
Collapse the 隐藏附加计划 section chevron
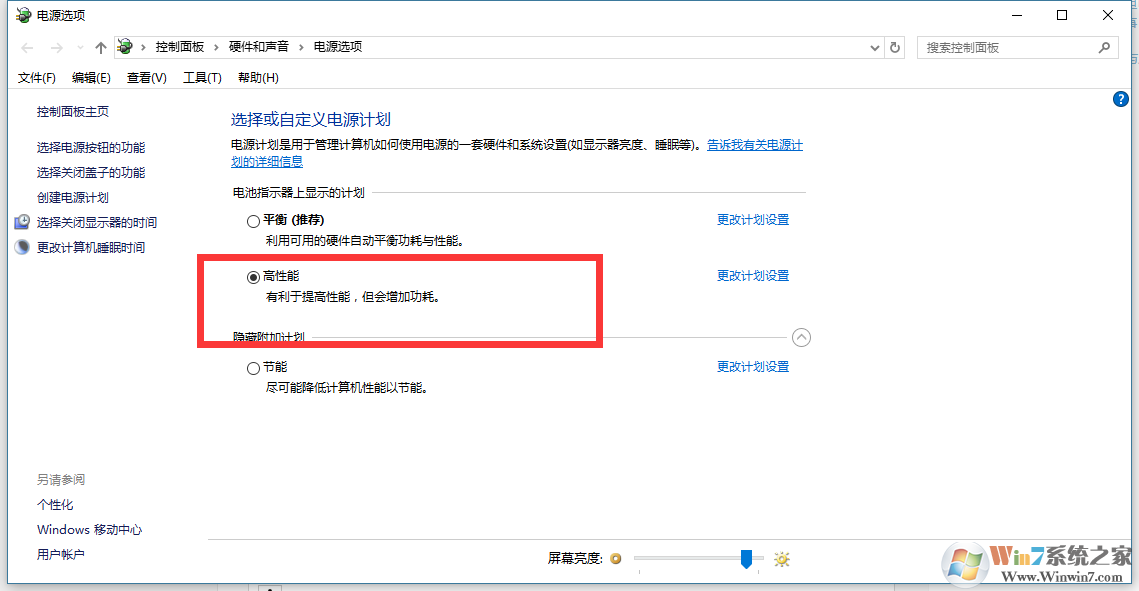click(x=801, y=337)
